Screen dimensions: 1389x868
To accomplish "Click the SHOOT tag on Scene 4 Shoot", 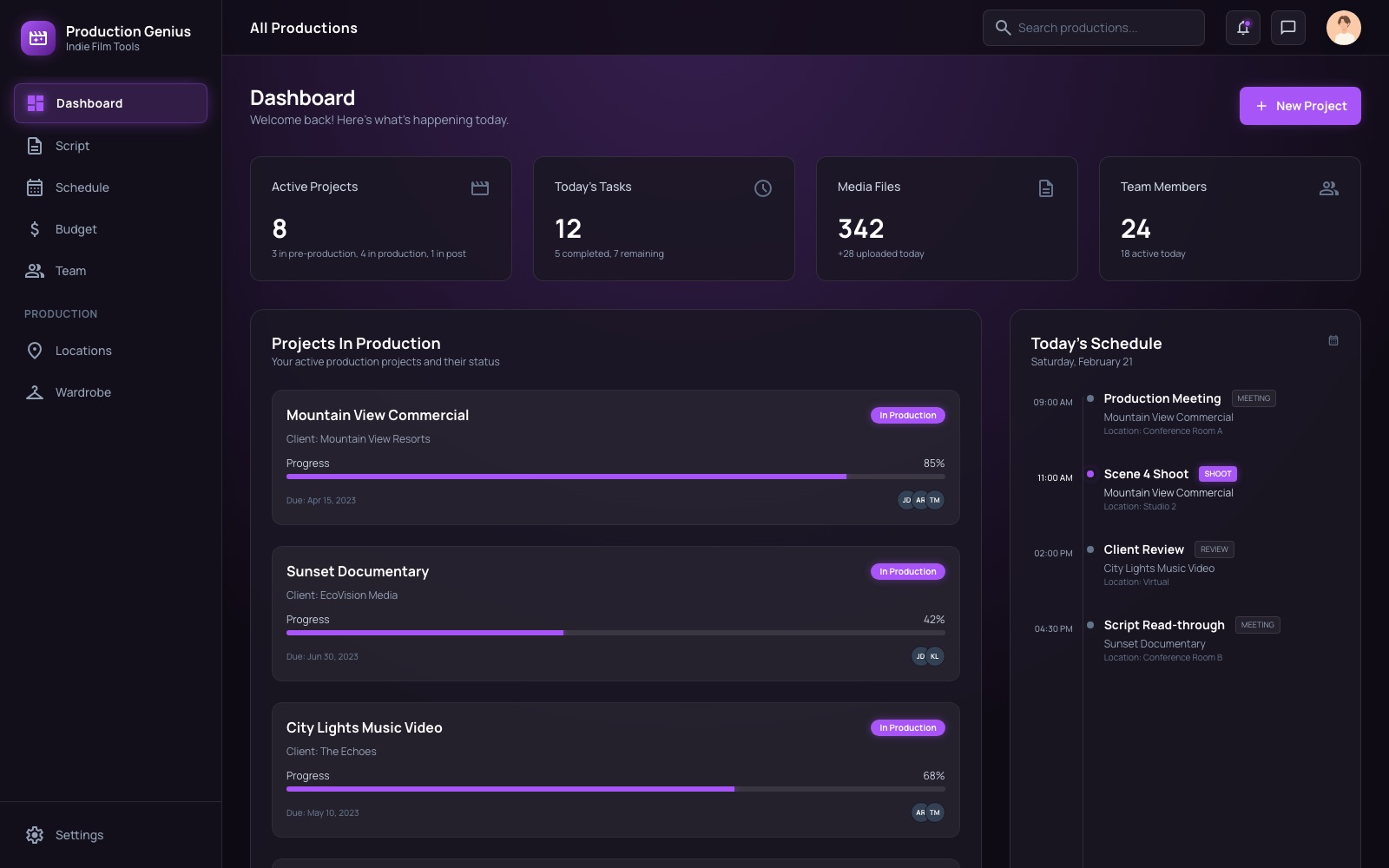I will (x=1218, y=474).
